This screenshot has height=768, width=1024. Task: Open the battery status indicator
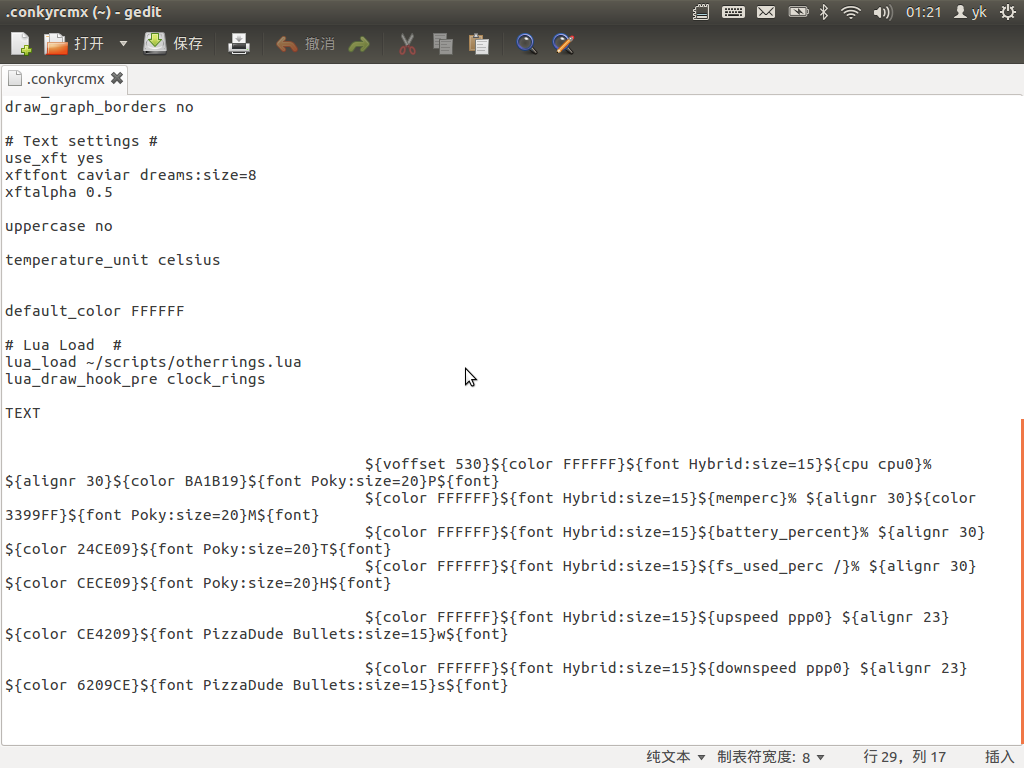click(798, 12)
